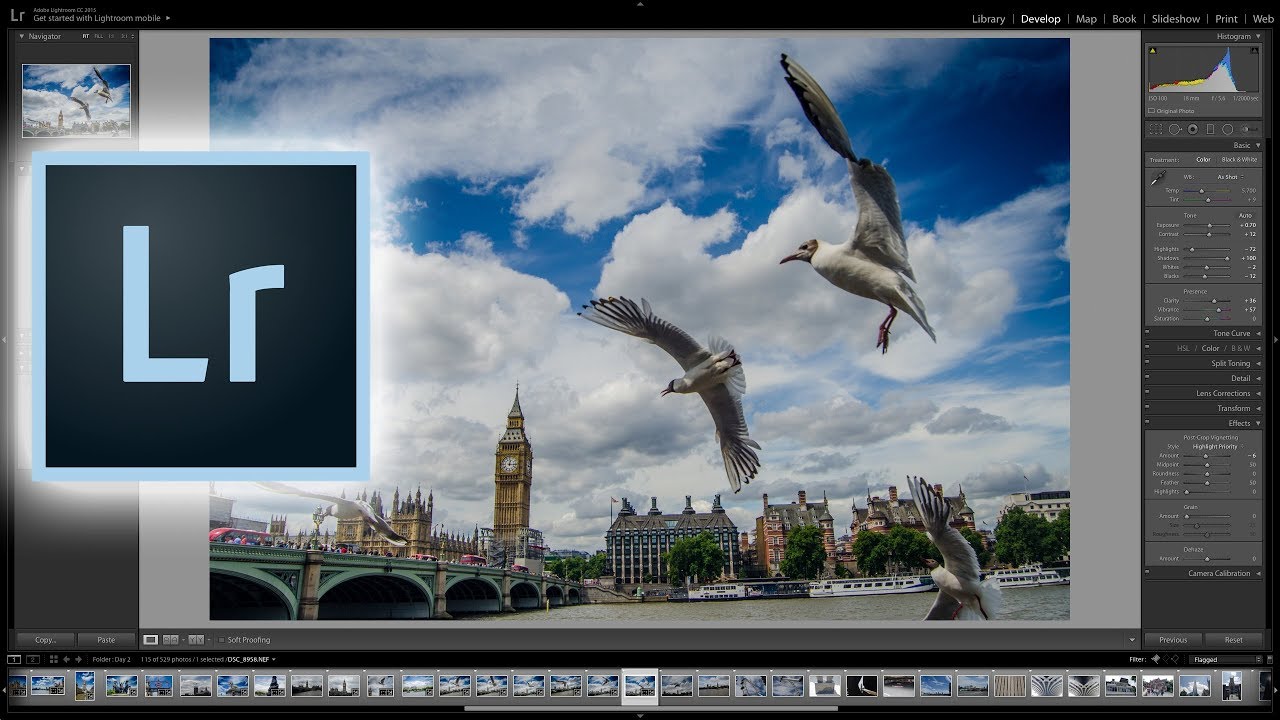Select the Adjustment Brush tool

tap(1250, 129)
